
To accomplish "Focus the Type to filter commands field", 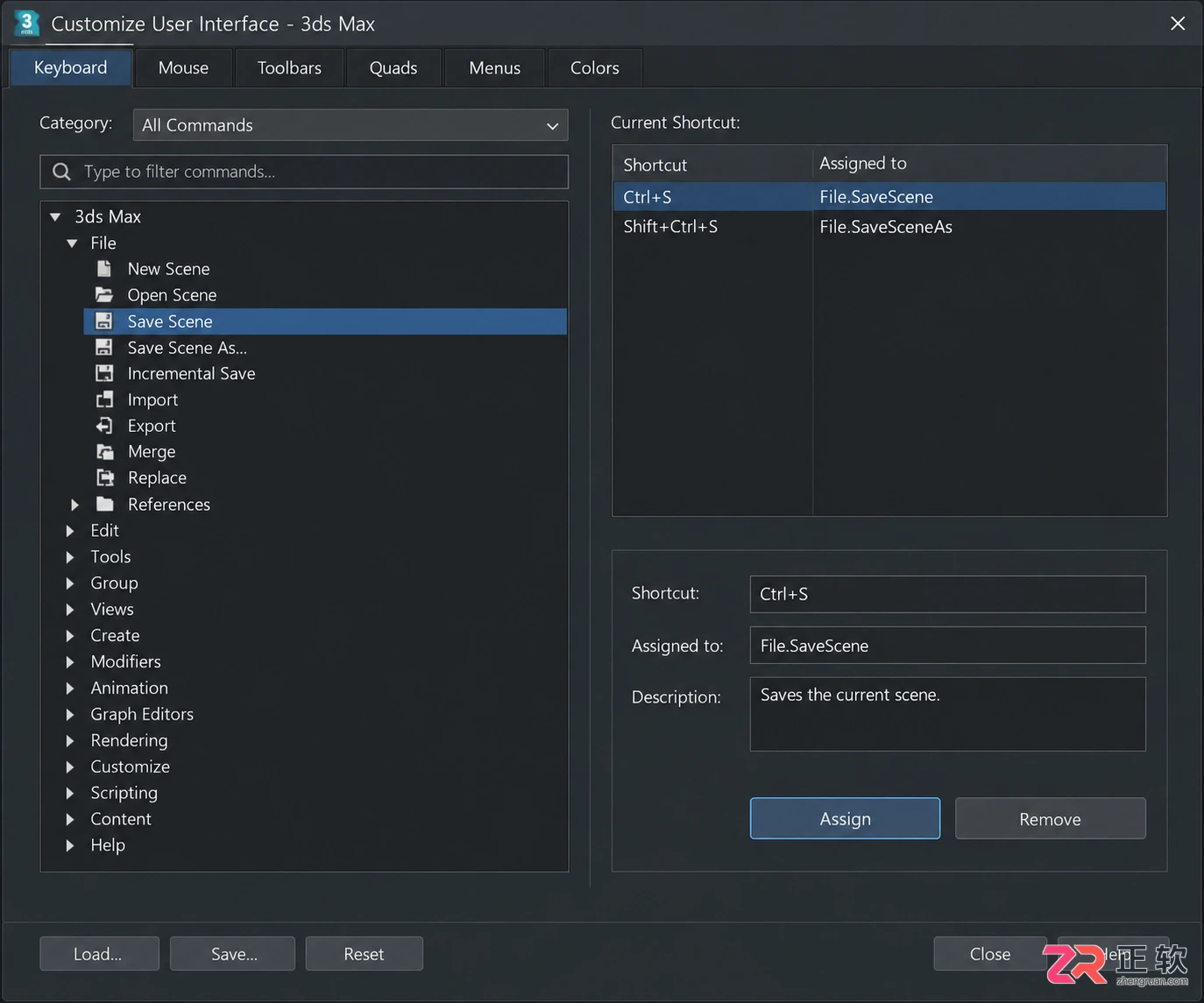I will tap(304, 172).
